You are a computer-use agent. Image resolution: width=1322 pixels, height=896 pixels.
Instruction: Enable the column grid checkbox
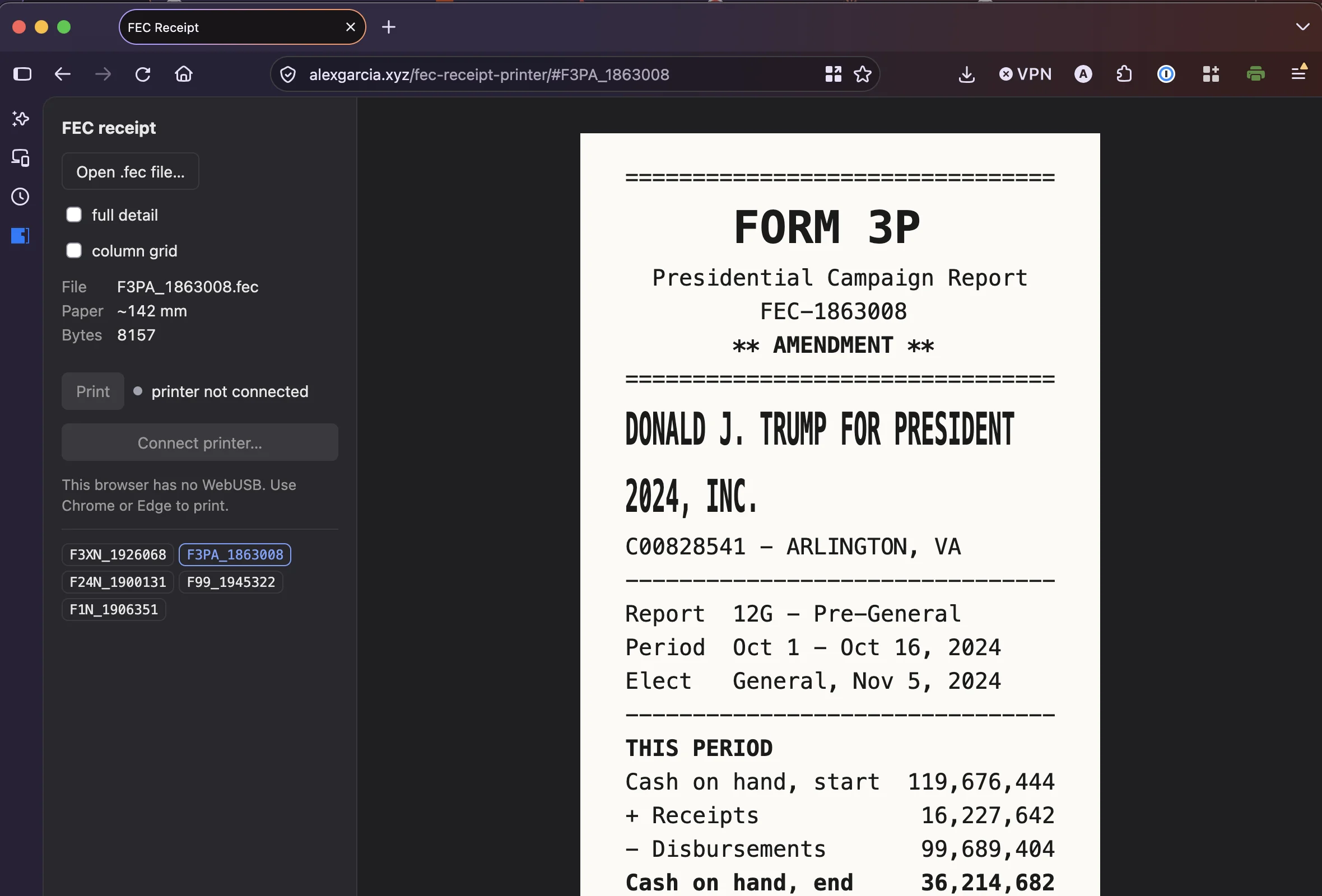(x=74, y=250)
